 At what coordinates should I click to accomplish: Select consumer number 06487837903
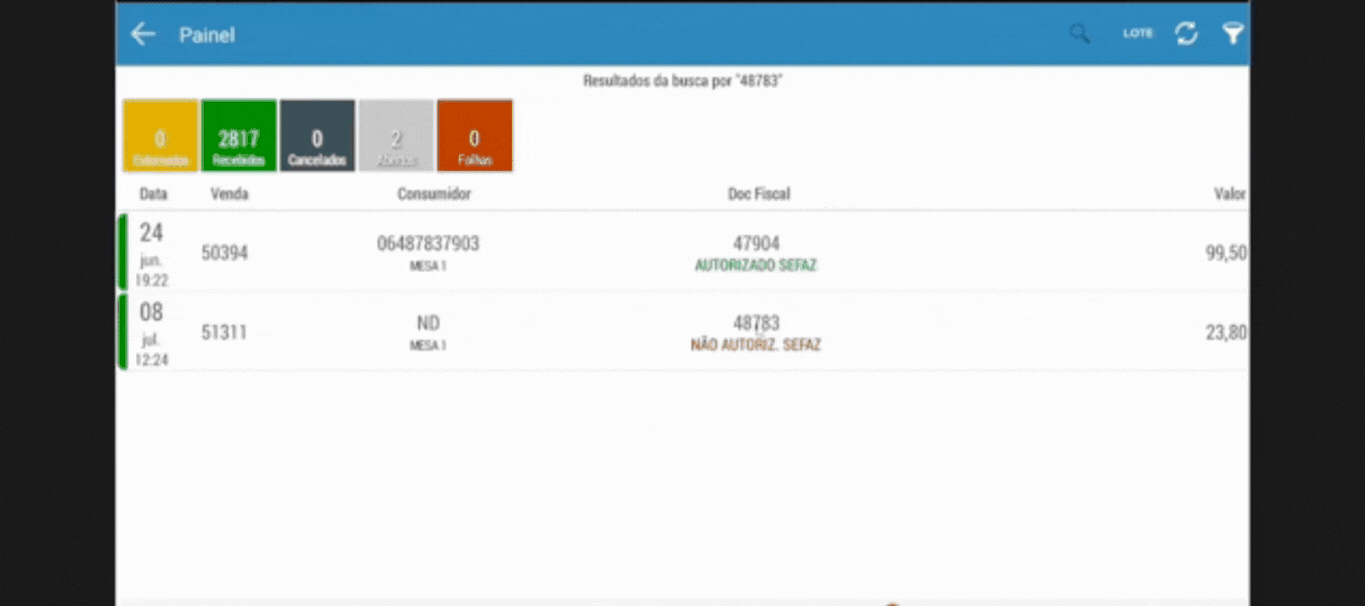[428, 244]
